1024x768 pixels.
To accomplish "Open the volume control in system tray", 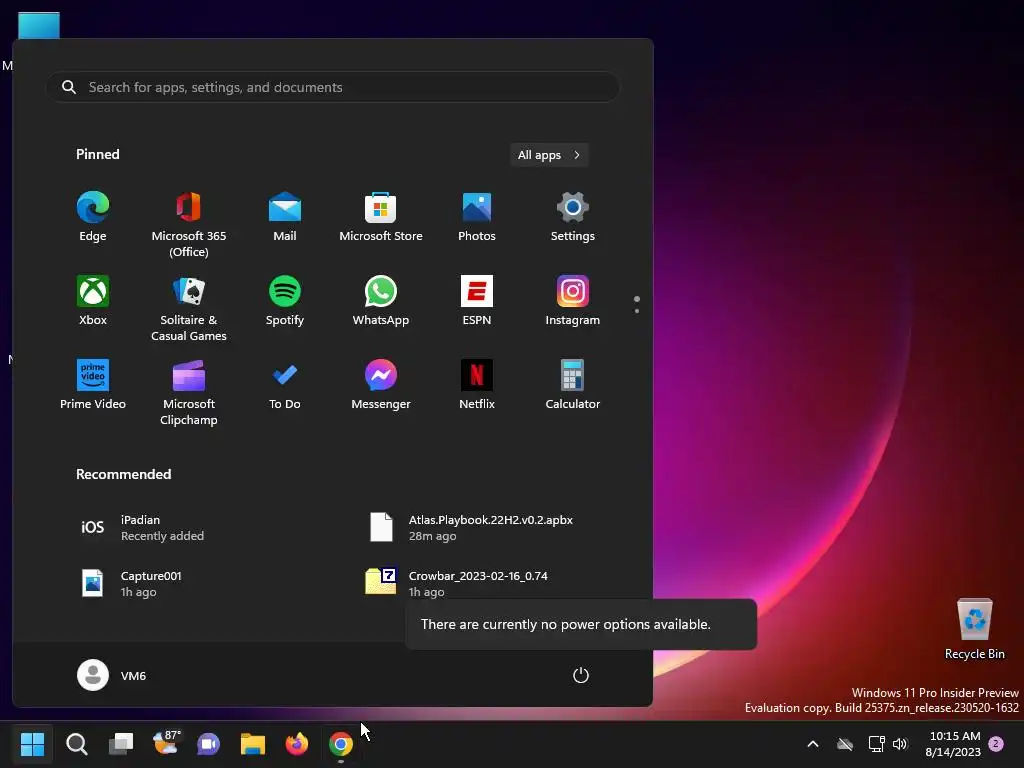I will 900,744.
